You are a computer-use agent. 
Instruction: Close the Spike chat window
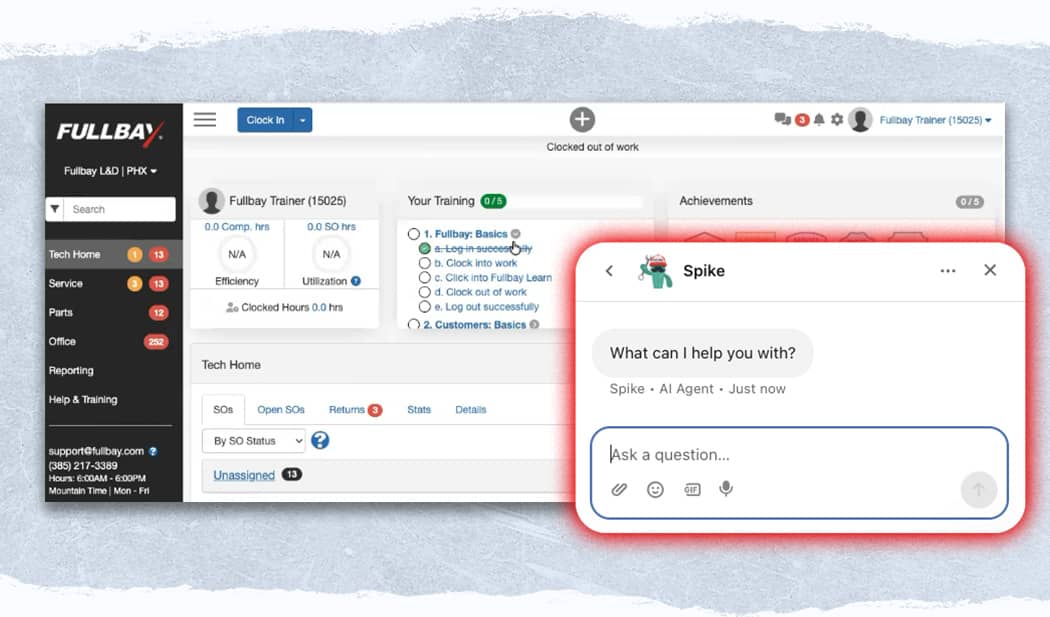(990, 270)
